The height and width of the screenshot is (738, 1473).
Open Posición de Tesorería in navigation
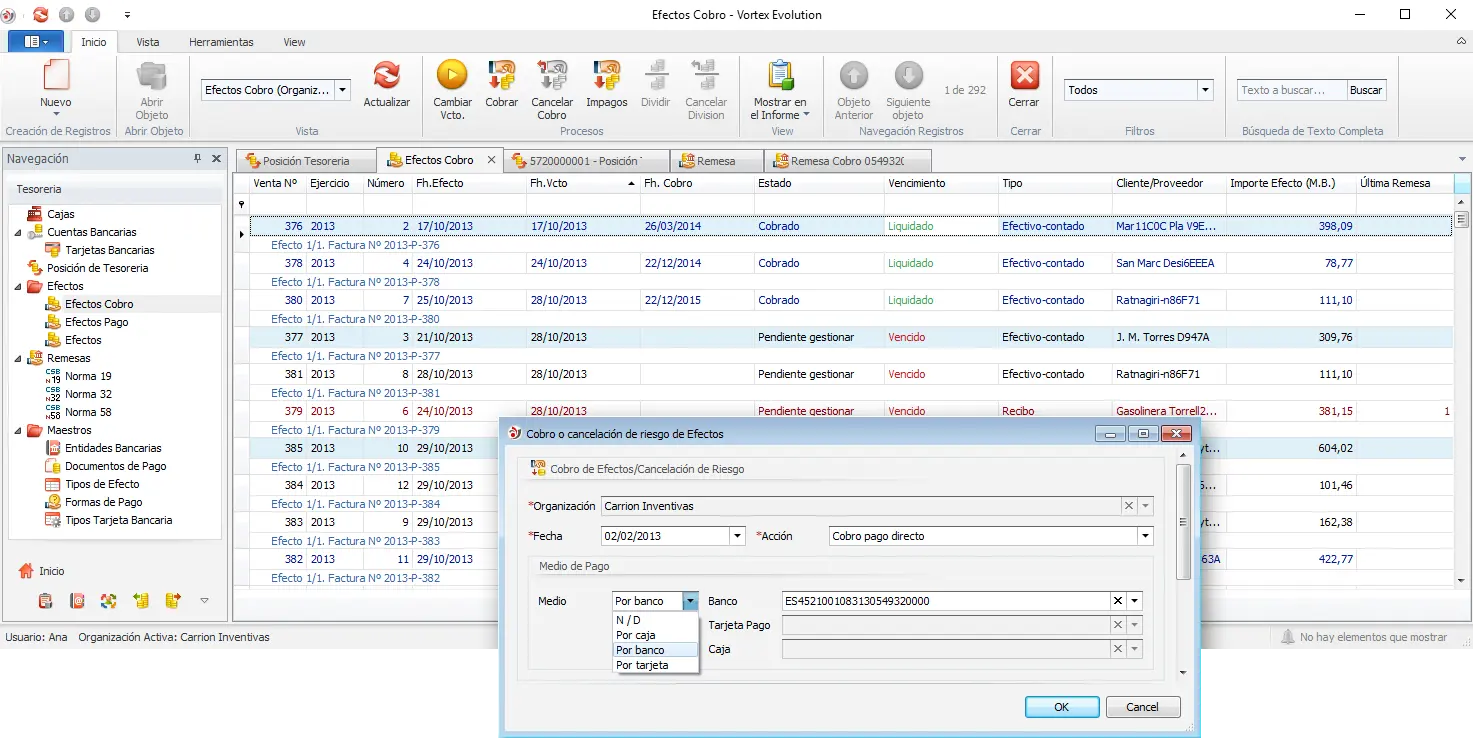[x=98, y=268]
